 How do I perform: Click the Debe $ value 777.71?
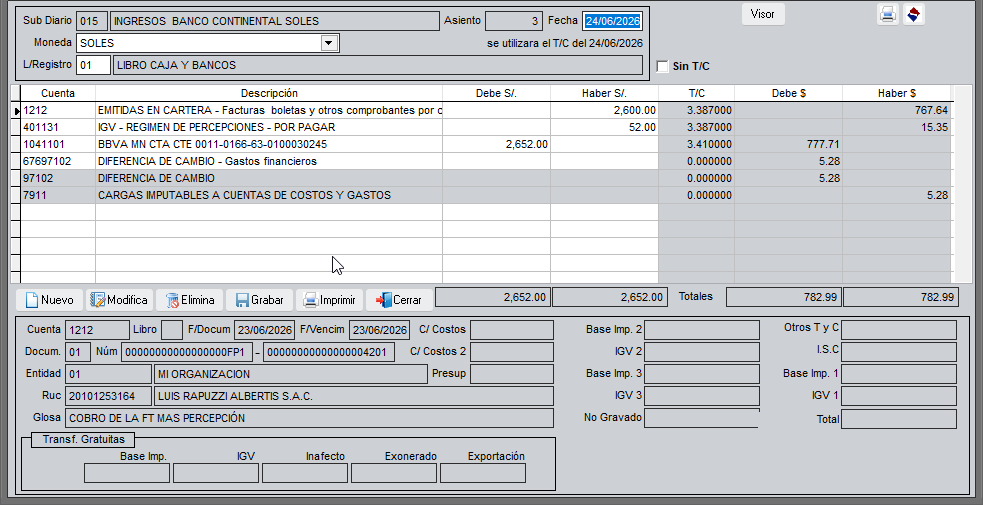point(822,144)
